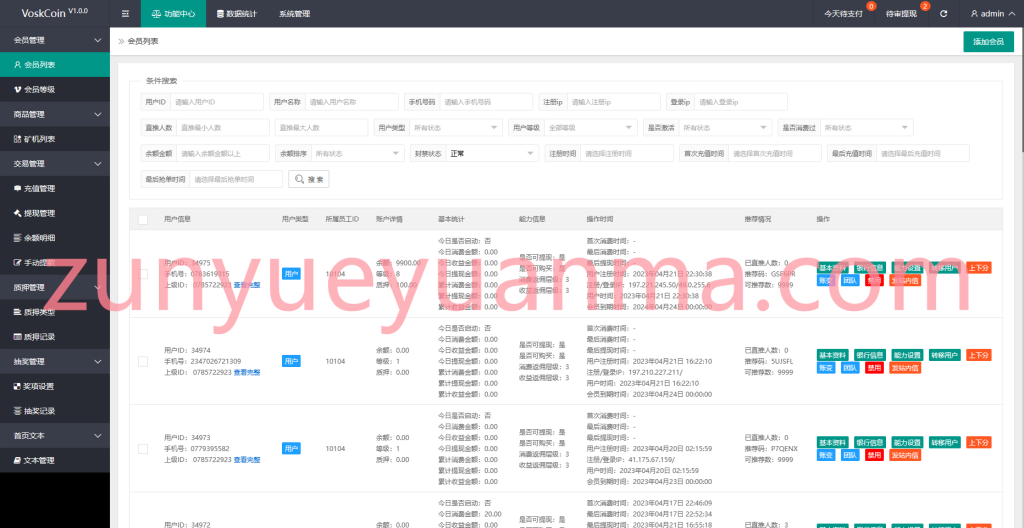This screenshot has width=1024, height=528.
Task: Click 转移用户 for user 34973
Action: coord(944,442)
